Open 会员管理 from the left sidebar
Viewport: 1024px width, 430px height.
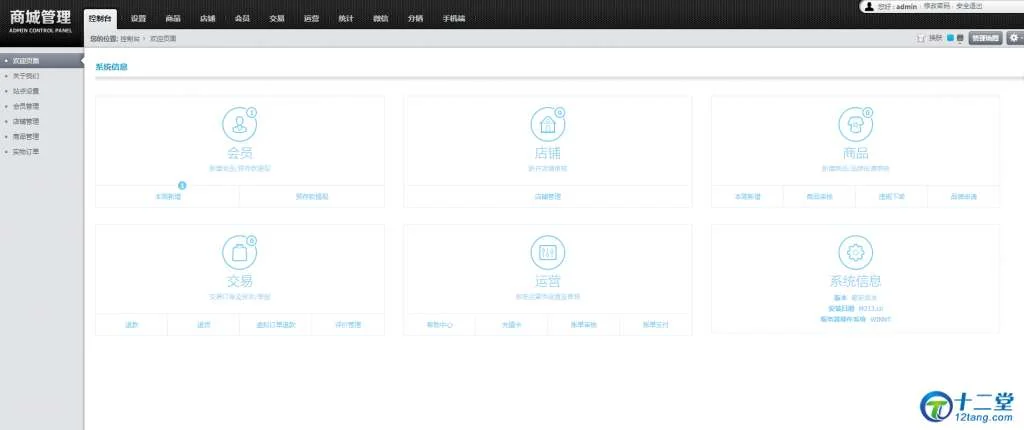coord(27,106)
